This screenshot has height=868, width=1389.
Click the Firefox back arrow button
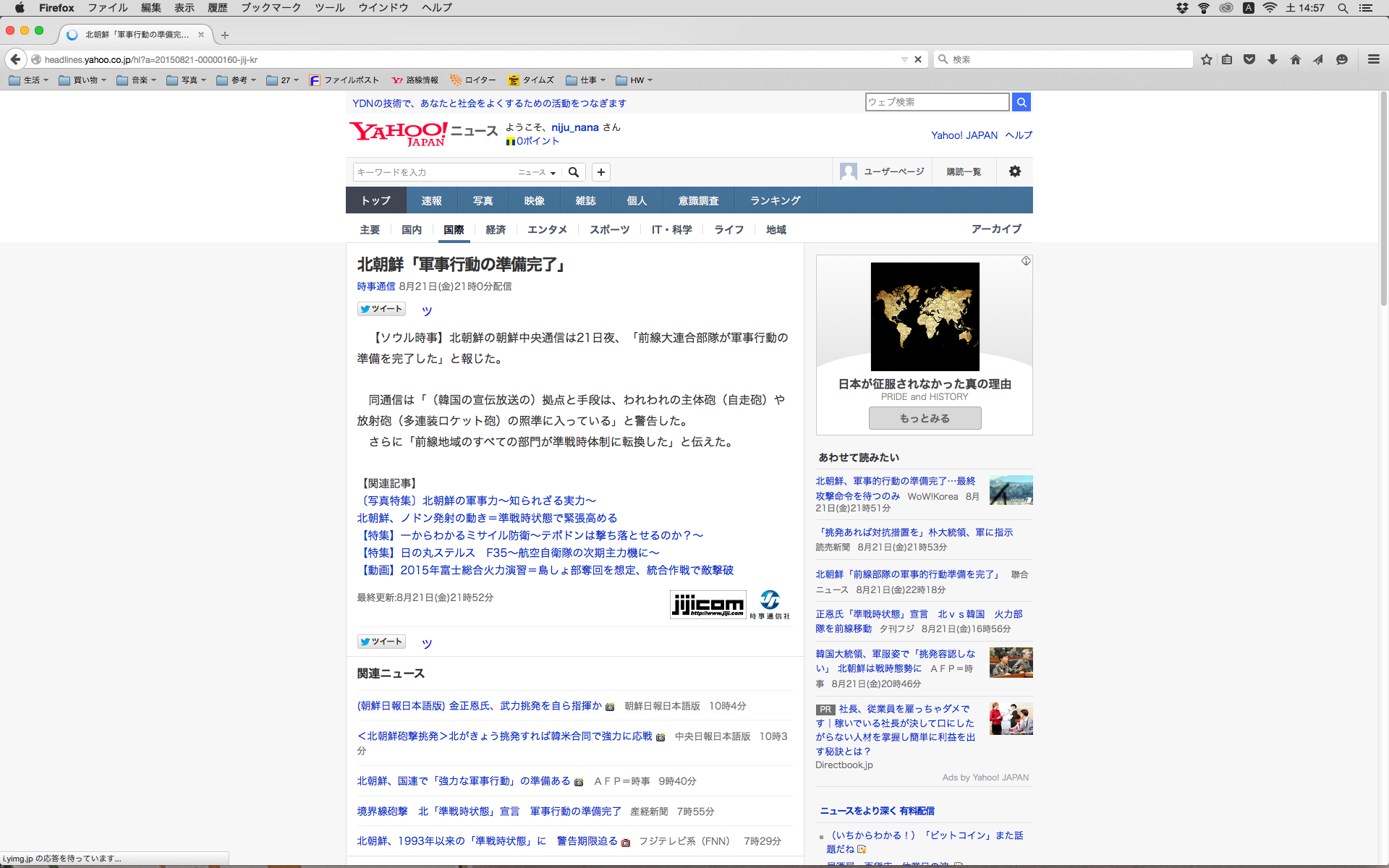15,59
